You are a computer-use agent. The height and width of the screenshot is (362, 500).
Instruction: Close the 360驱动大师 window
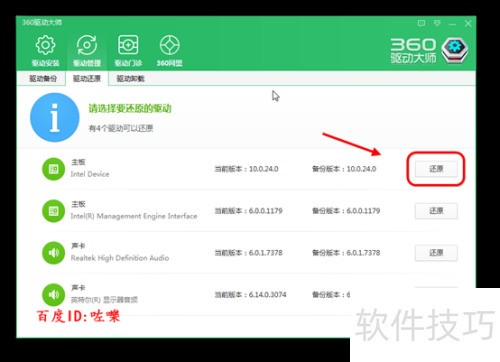pos(468,23)
